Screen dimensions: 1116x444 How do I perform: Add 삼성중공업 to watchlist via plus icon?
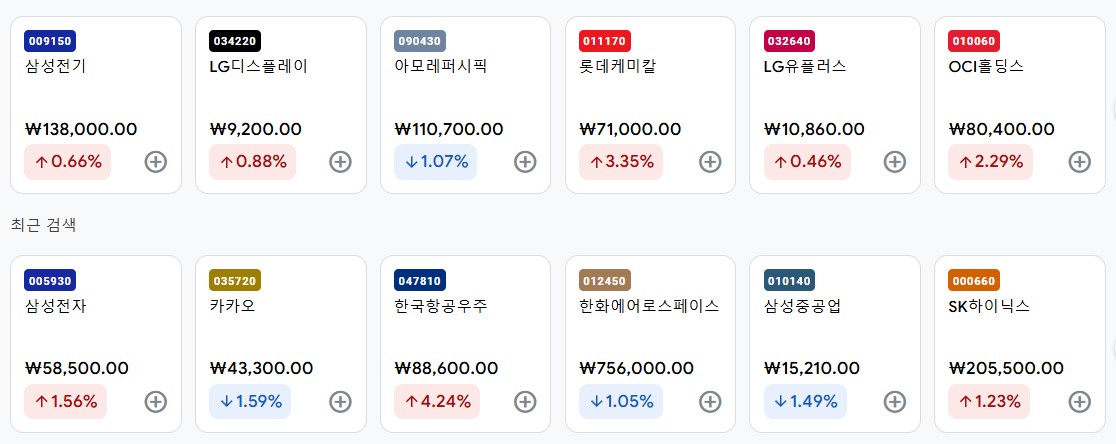coord(895,402)
